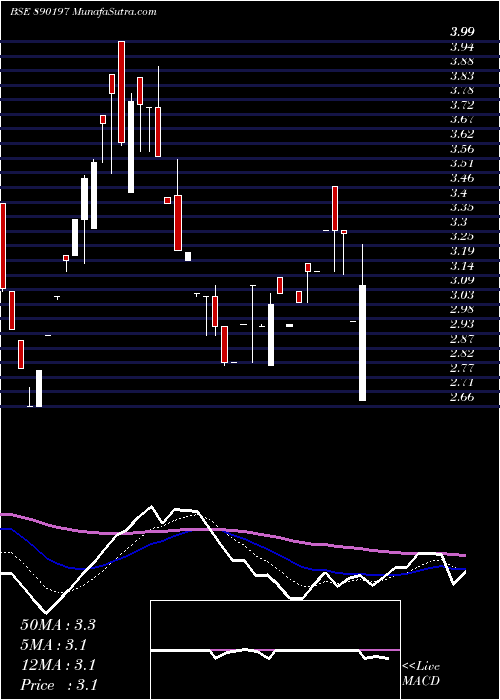Click the 3.72 price axis label
Image resolution: width=500 pixels, height=700 pixels.
pyautogui.click(x=462, y=105)
